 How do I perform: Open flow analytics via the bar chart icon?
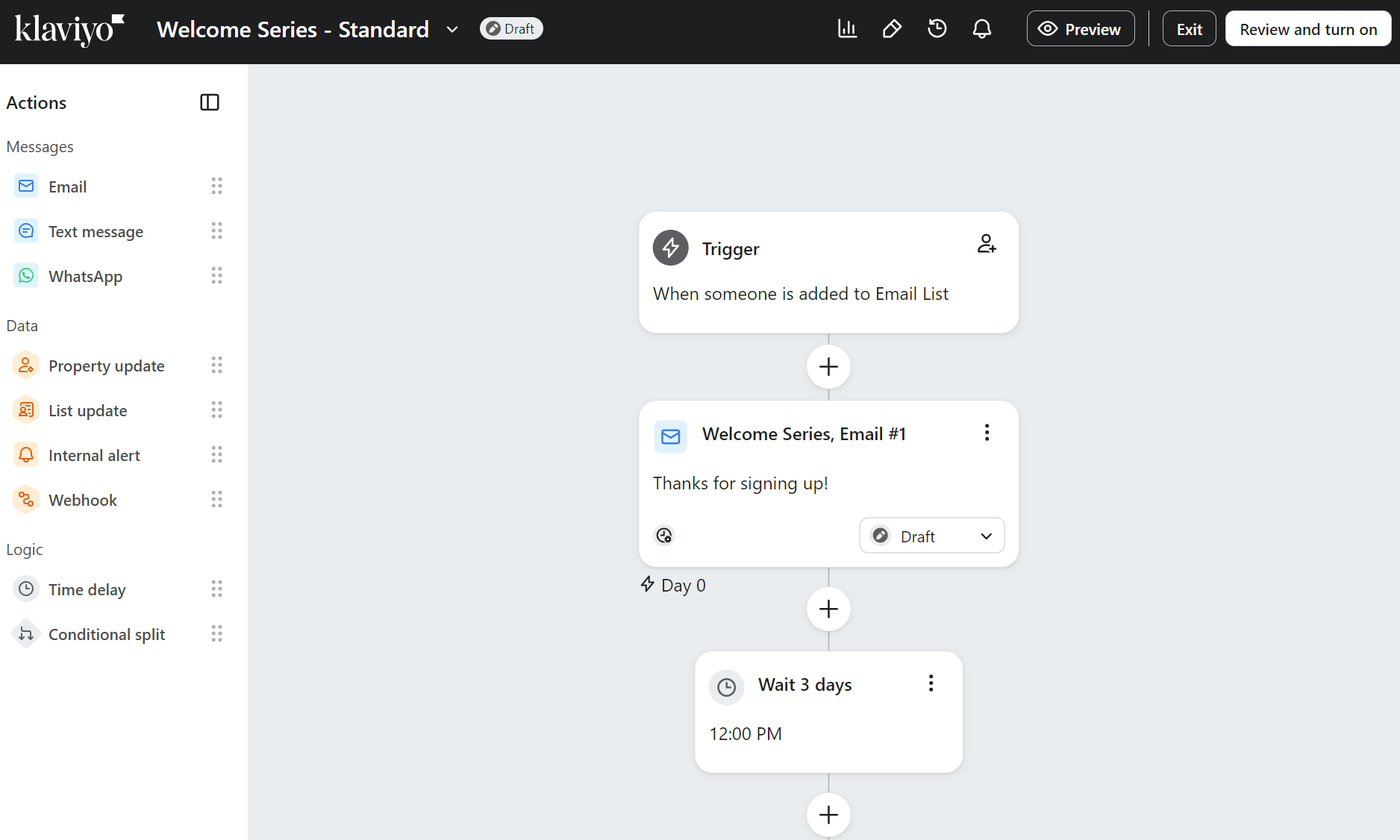(x=847, y=28)
